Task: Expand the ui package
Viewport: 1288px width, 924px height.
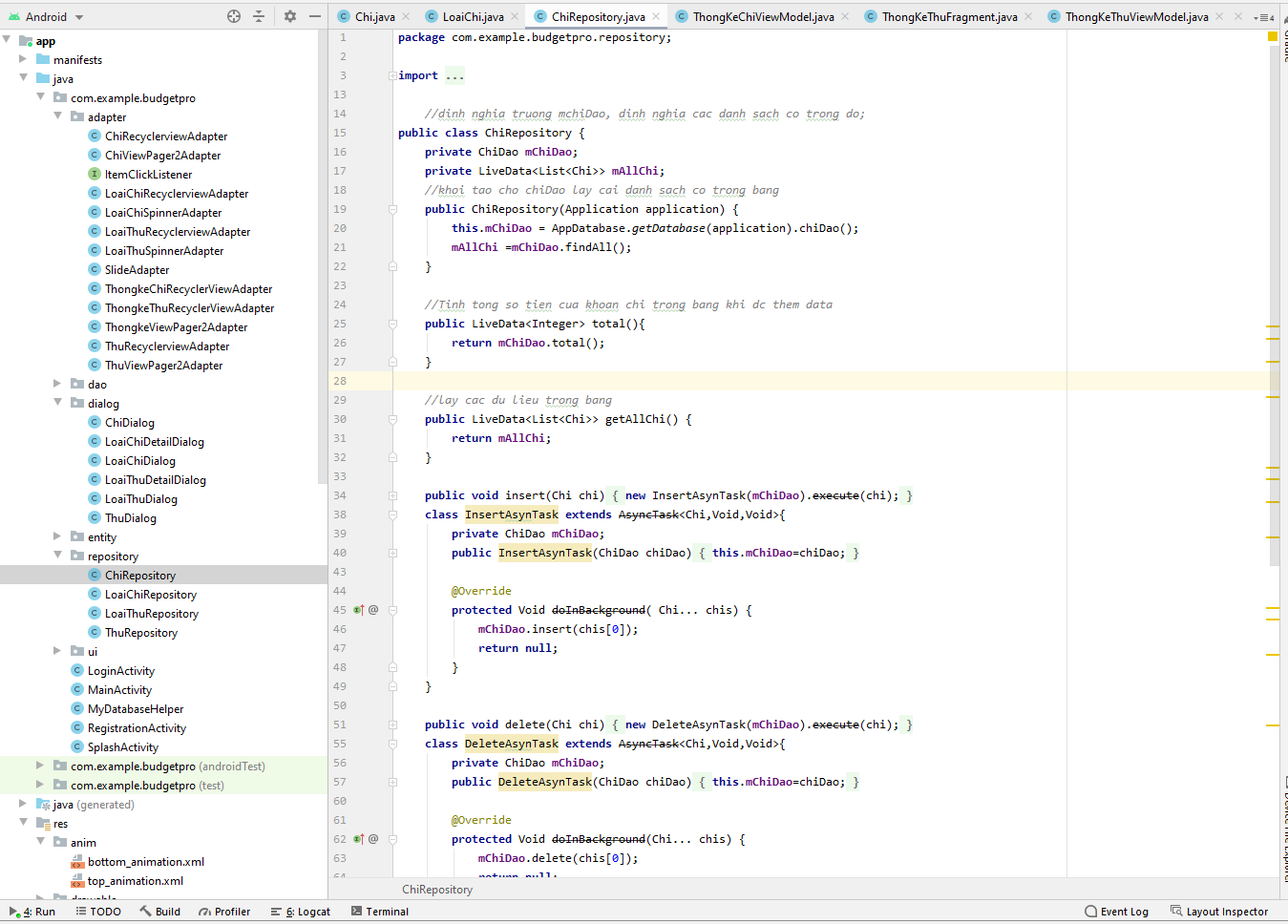Action: [x=58, y=651]
